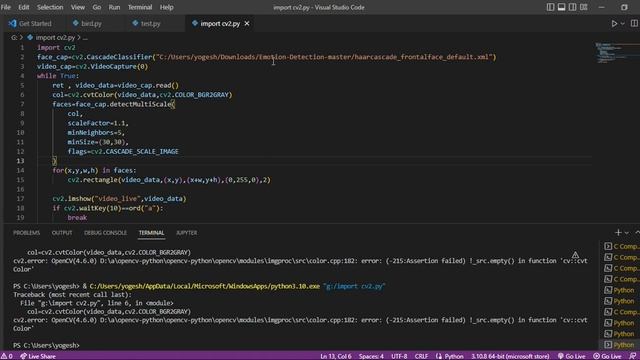This screenshot has height=360, width=640.
Task: Open the View menu
Action: click(78, 7)
